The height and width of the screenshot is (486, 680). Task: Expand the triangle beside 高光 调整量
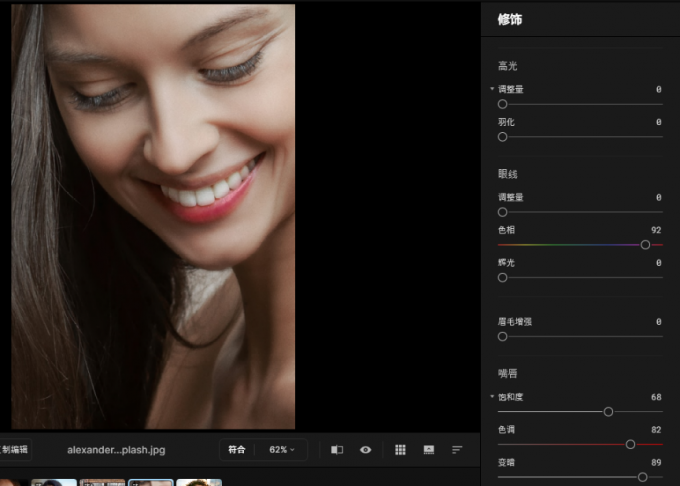click(492, 89)
